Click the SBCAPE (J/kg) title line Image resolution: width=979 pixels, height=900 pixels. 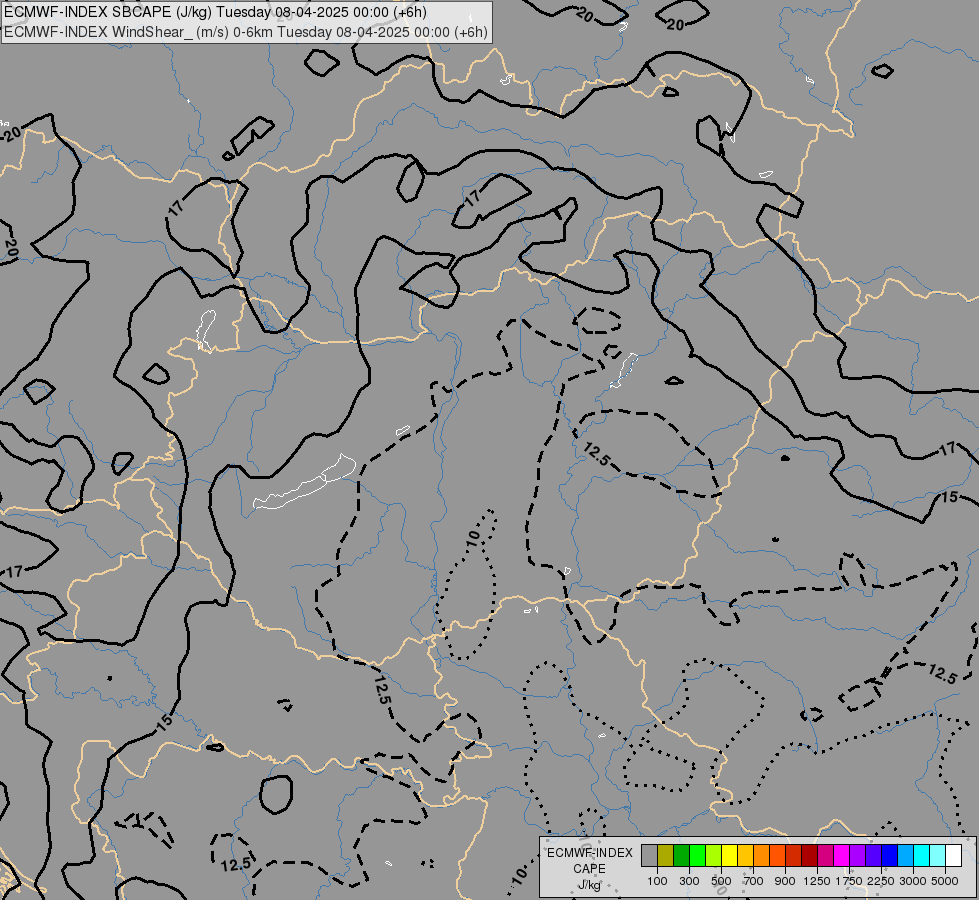[x=215, y=12]
